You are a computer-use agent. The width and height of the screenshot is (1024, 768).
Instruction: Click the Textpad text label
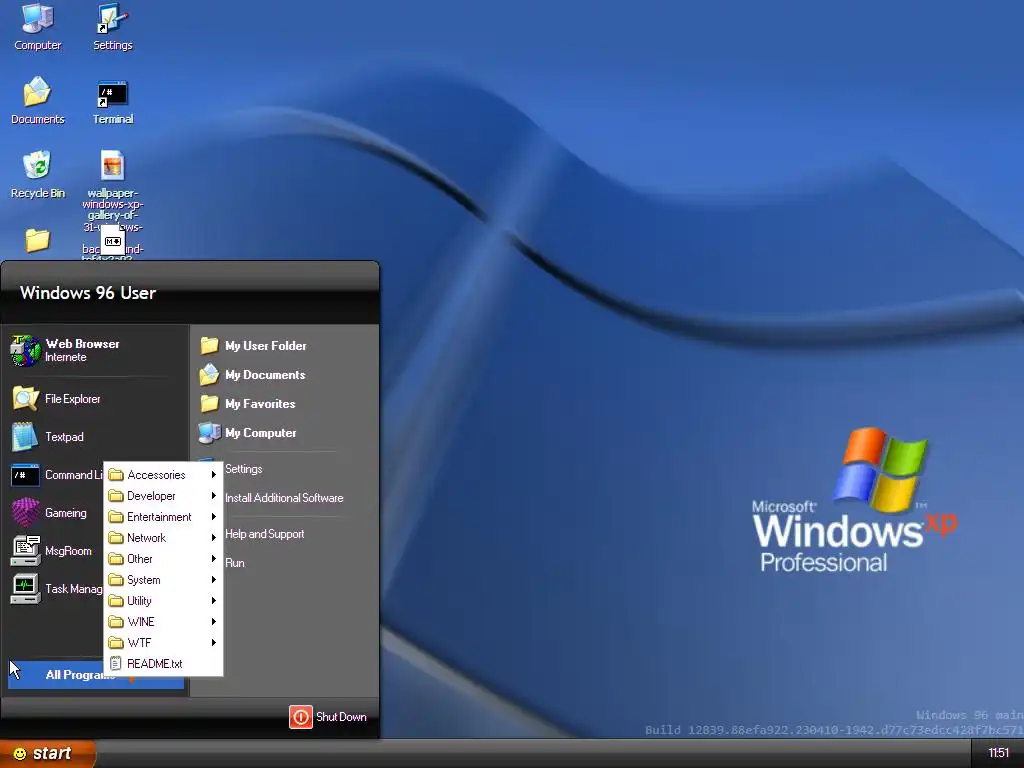tap(64, 436)
